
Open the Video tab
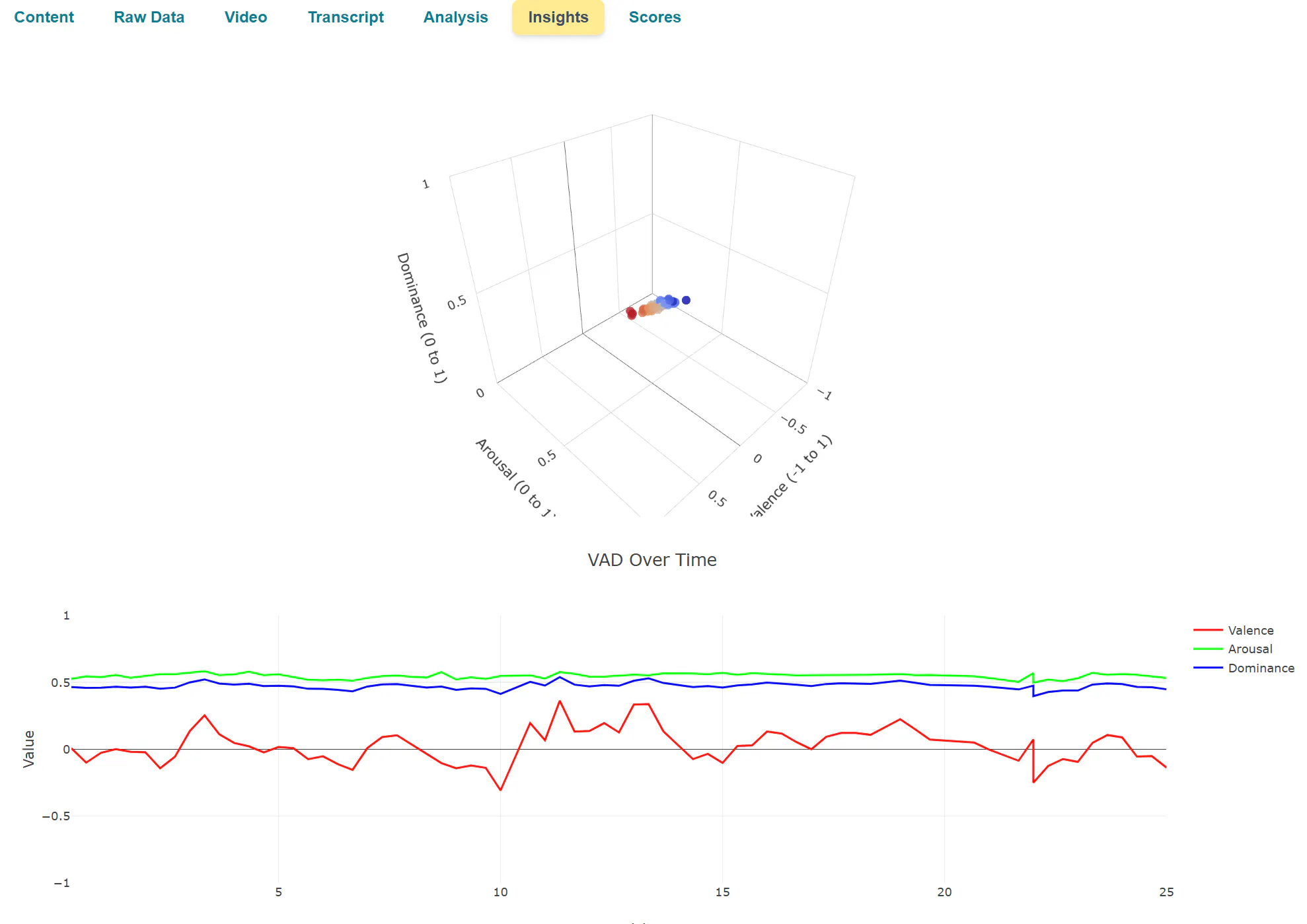click(x=246, y=17)
